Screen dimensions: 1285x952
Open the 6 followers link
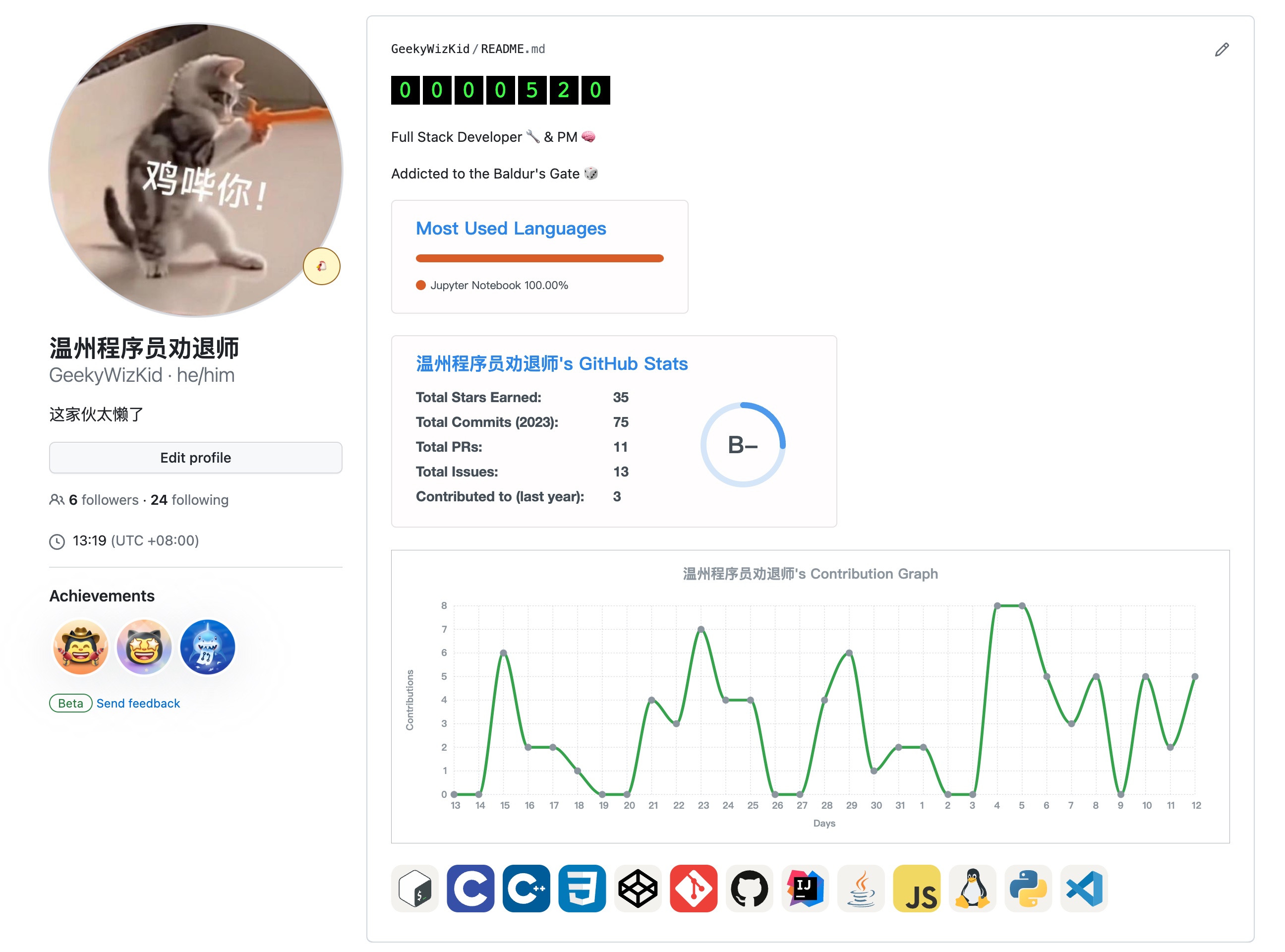pos(104,500)
